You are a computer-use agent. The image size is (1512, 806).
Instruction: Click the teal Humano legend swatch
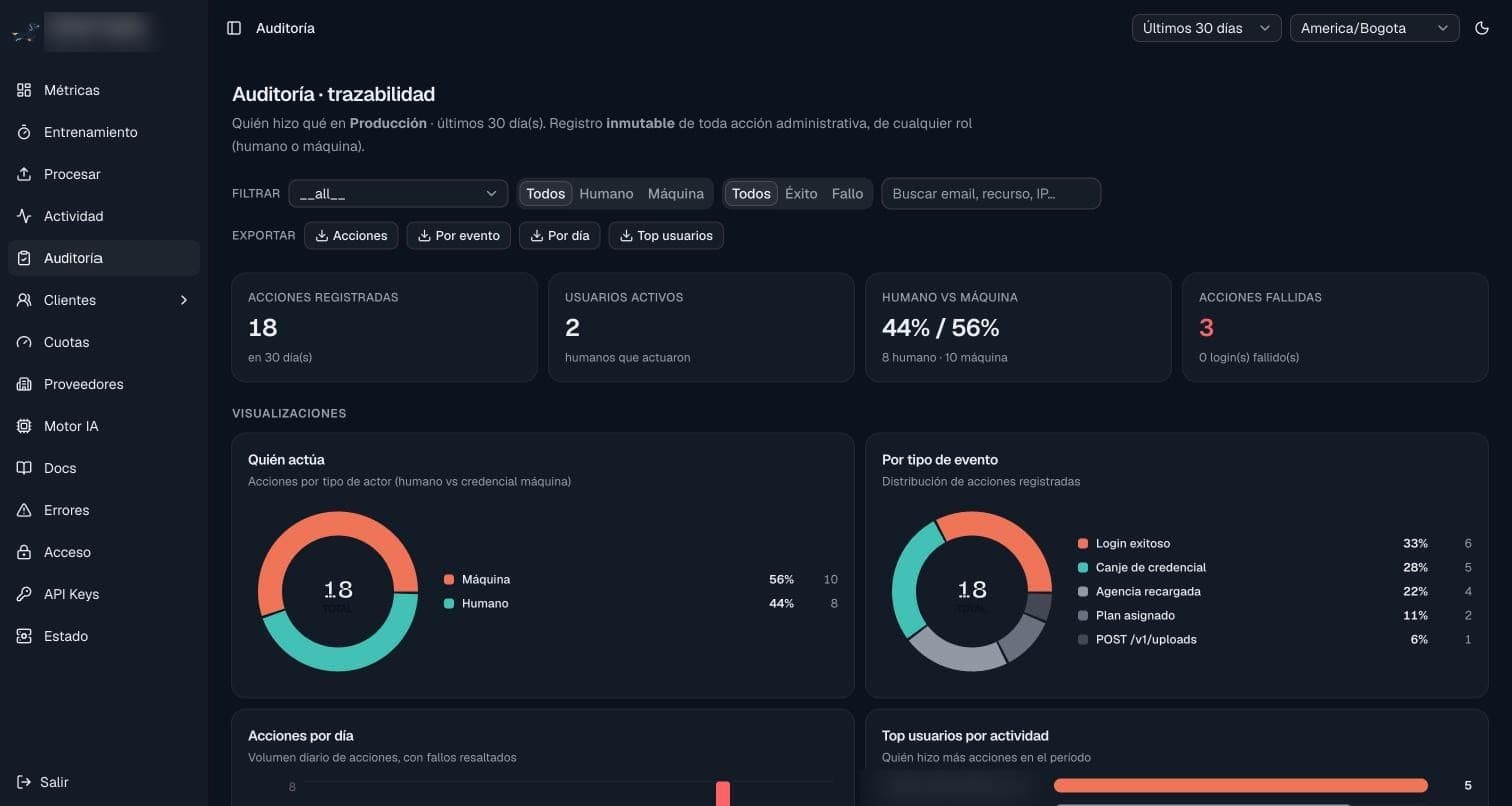(x=449, y=604)
